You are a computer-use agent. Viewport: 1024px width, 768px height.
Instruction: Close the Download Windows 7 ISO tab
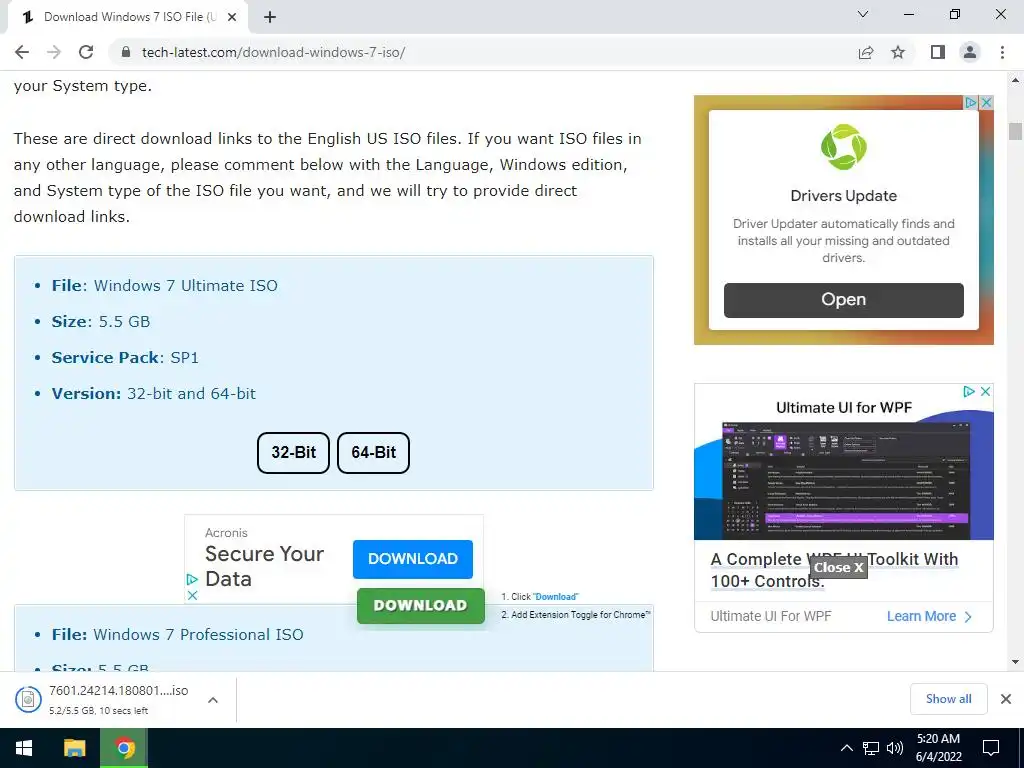[232, 17]
